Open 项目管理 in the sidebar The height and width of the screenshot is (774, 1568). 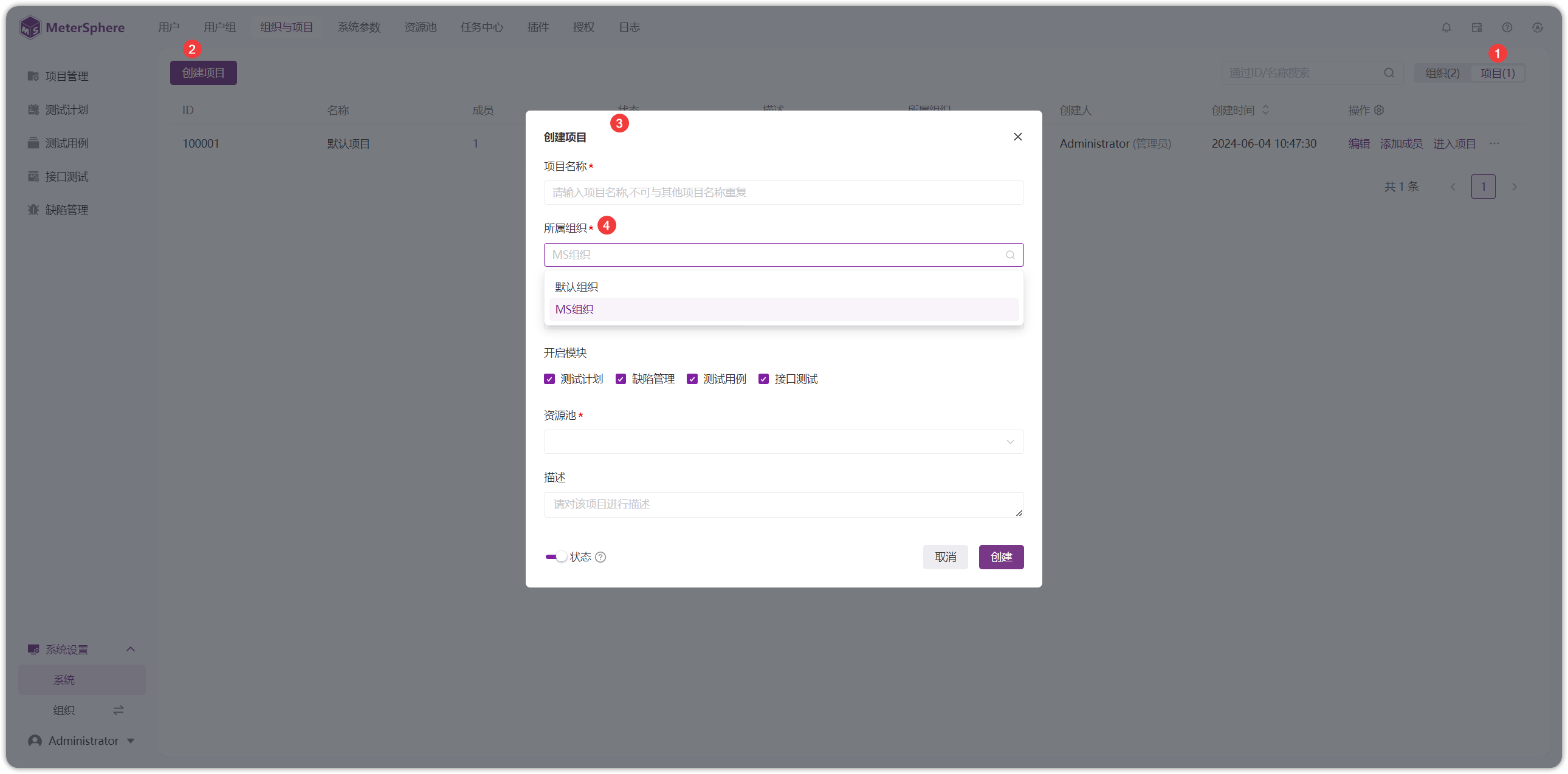(x=58, y=76)
